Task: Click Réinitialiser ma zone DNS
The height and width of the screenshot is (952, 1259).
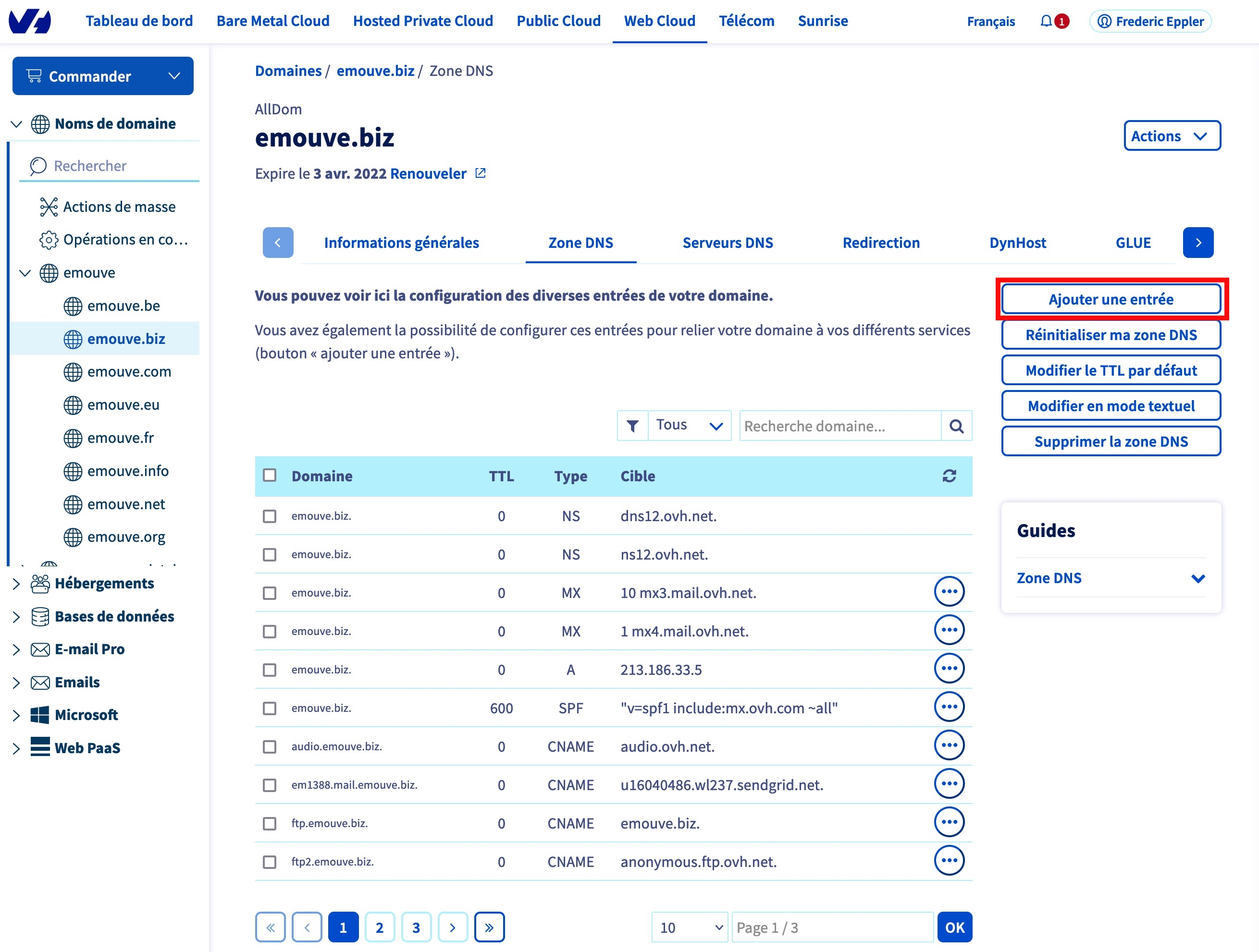Action: (x=1111, y=335)
